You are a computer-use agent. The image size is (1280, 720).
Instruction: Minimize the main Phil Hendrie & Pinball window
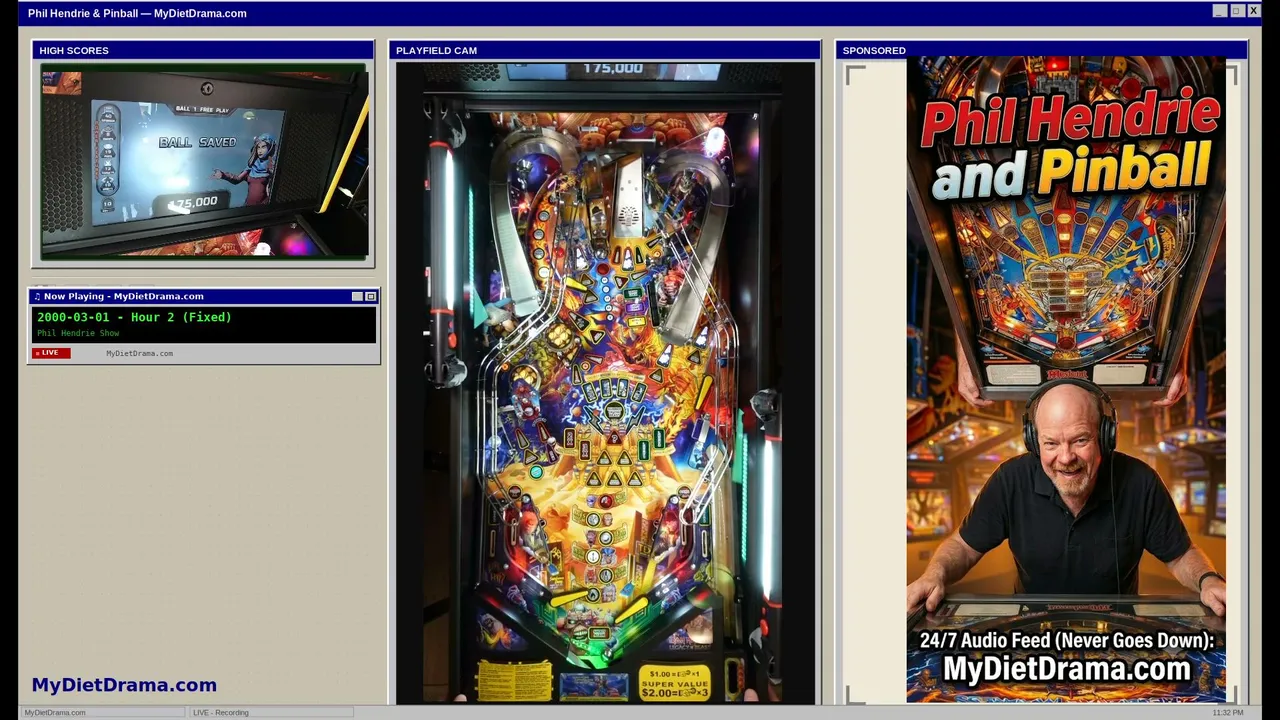[x=1219, y=11]
